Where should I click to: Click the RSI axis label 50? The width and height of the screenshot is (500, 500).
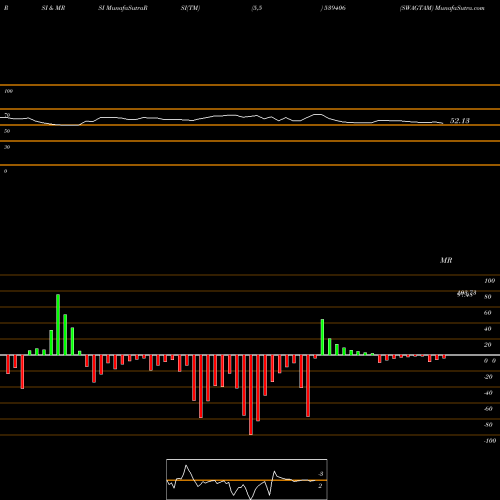pyautogui.click(x=7, y=131)
